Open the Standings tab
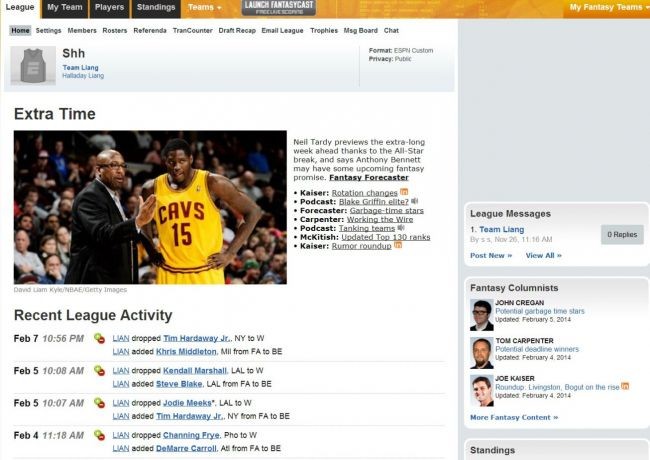The width and height of the screenshot is (650, 460). (156, 7)
